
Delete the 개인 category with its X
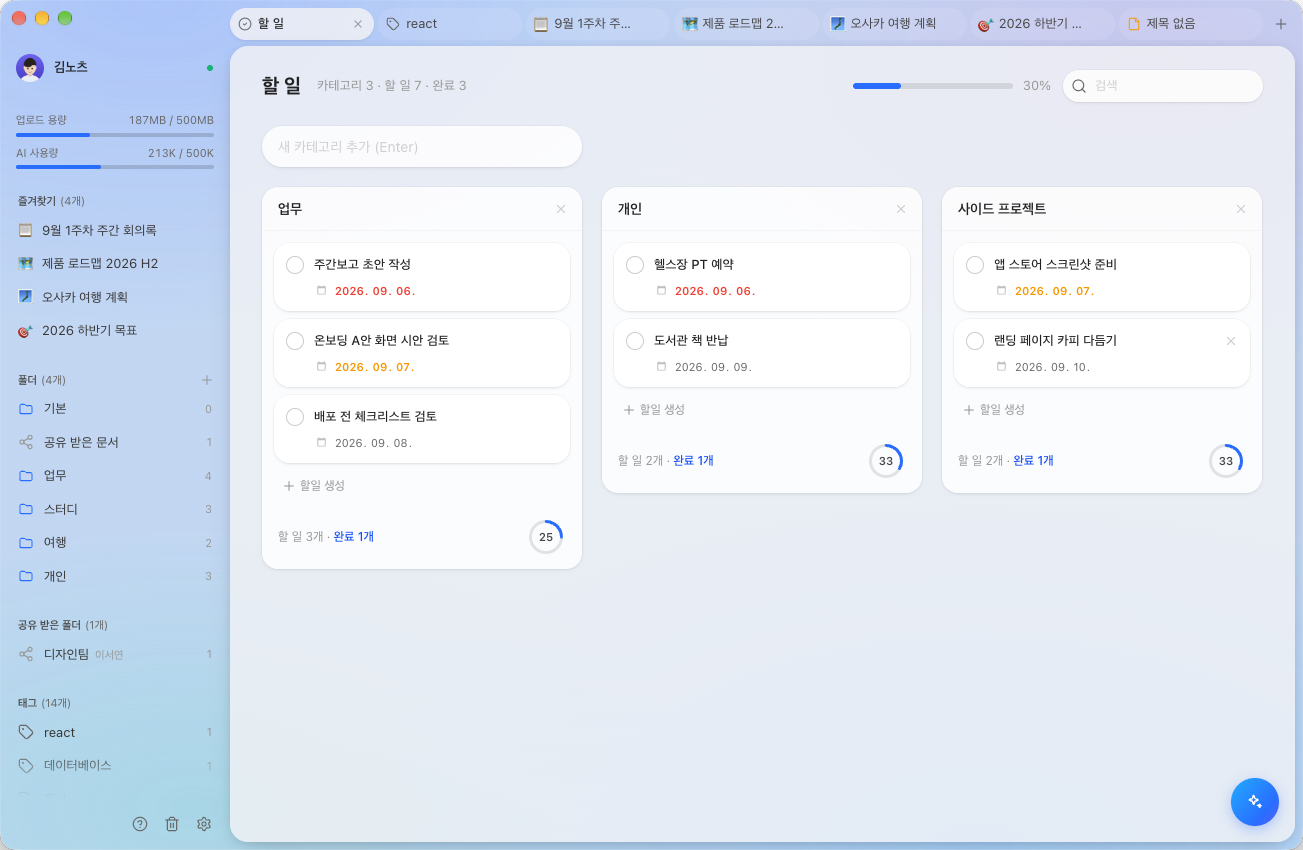point(901,209)
